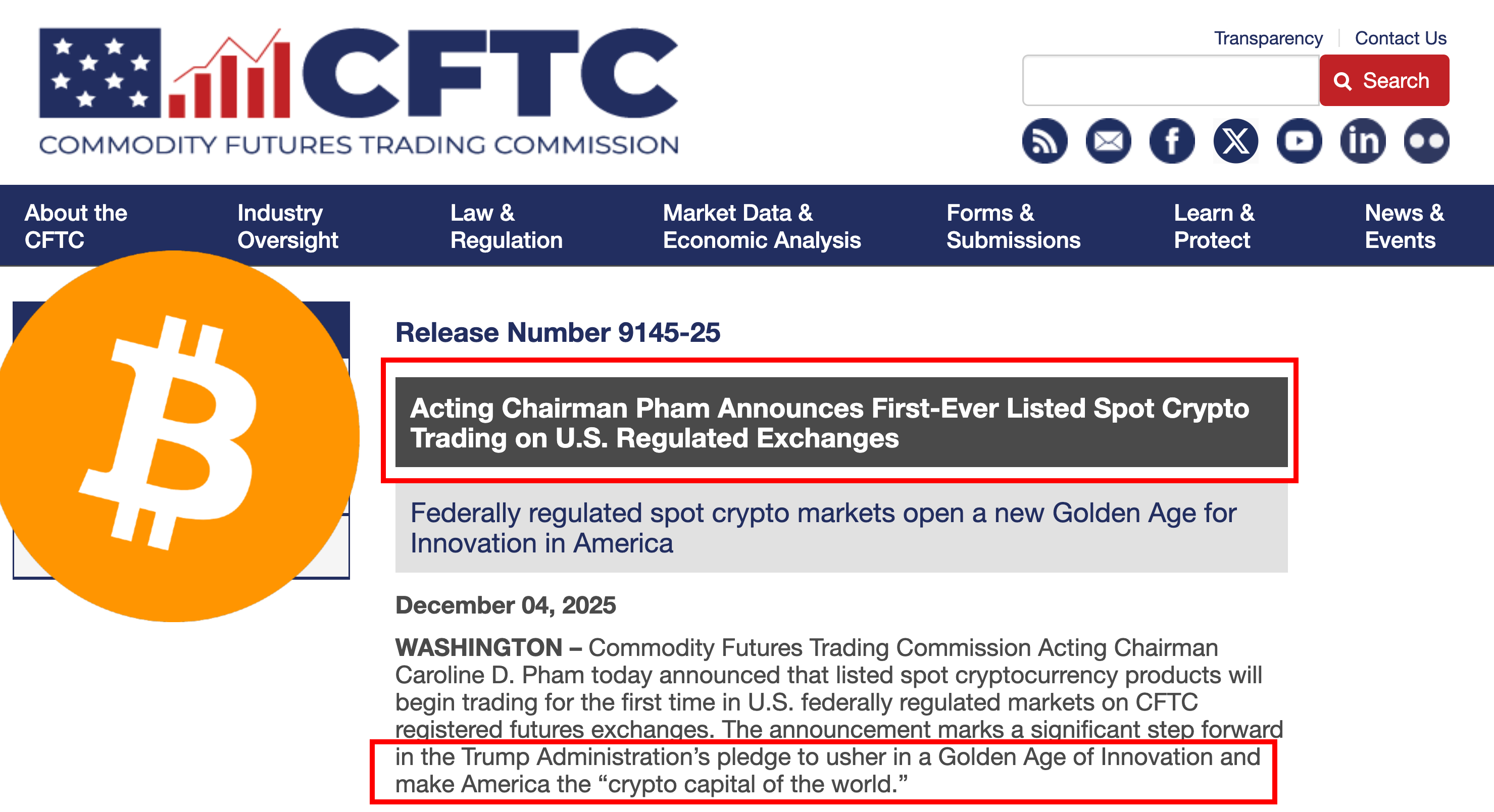Screen dimensions: 1494x812
Task: Select the Industry Oversight menu item
Action: point(288,226)
